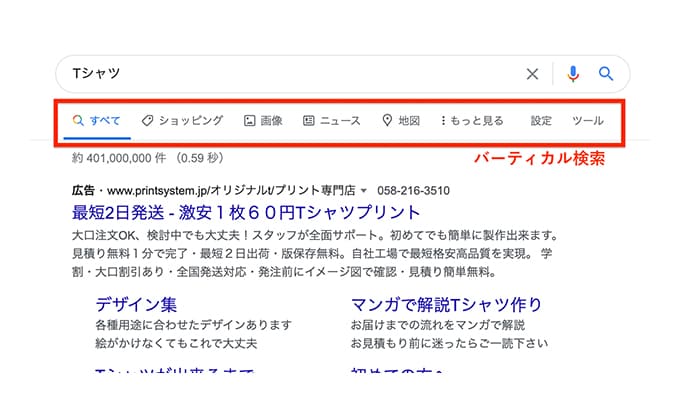
Task: Open the 地図 tab
Action: tap(401, 121)
